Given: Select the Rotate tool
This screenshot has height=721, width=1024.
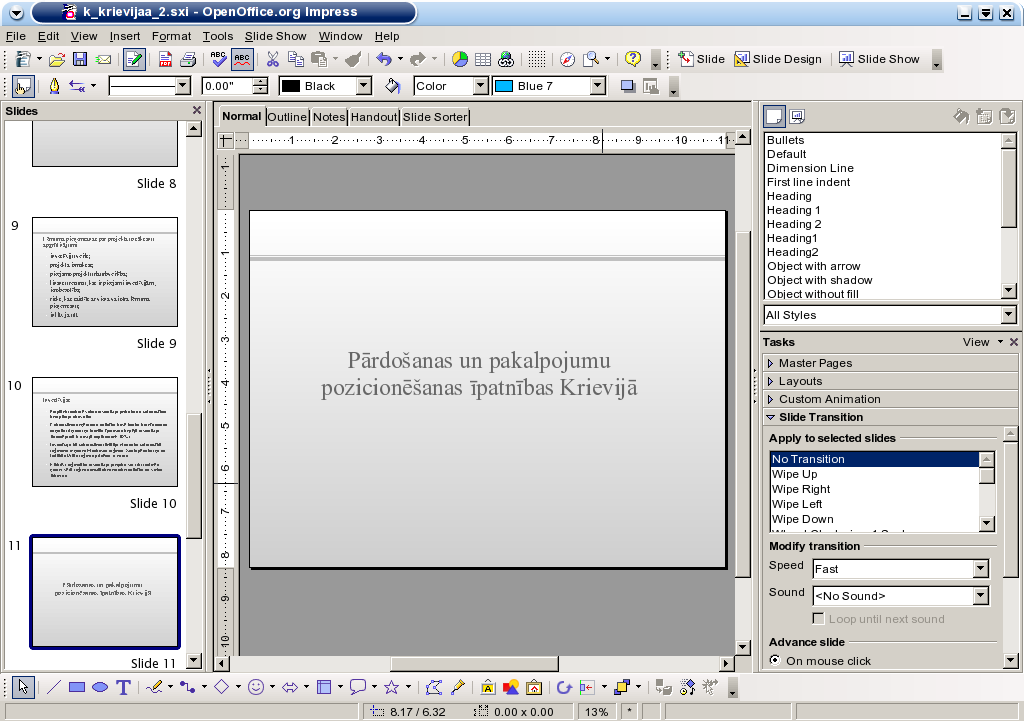Looking at the screenshot, I should [x=564, y=687].
